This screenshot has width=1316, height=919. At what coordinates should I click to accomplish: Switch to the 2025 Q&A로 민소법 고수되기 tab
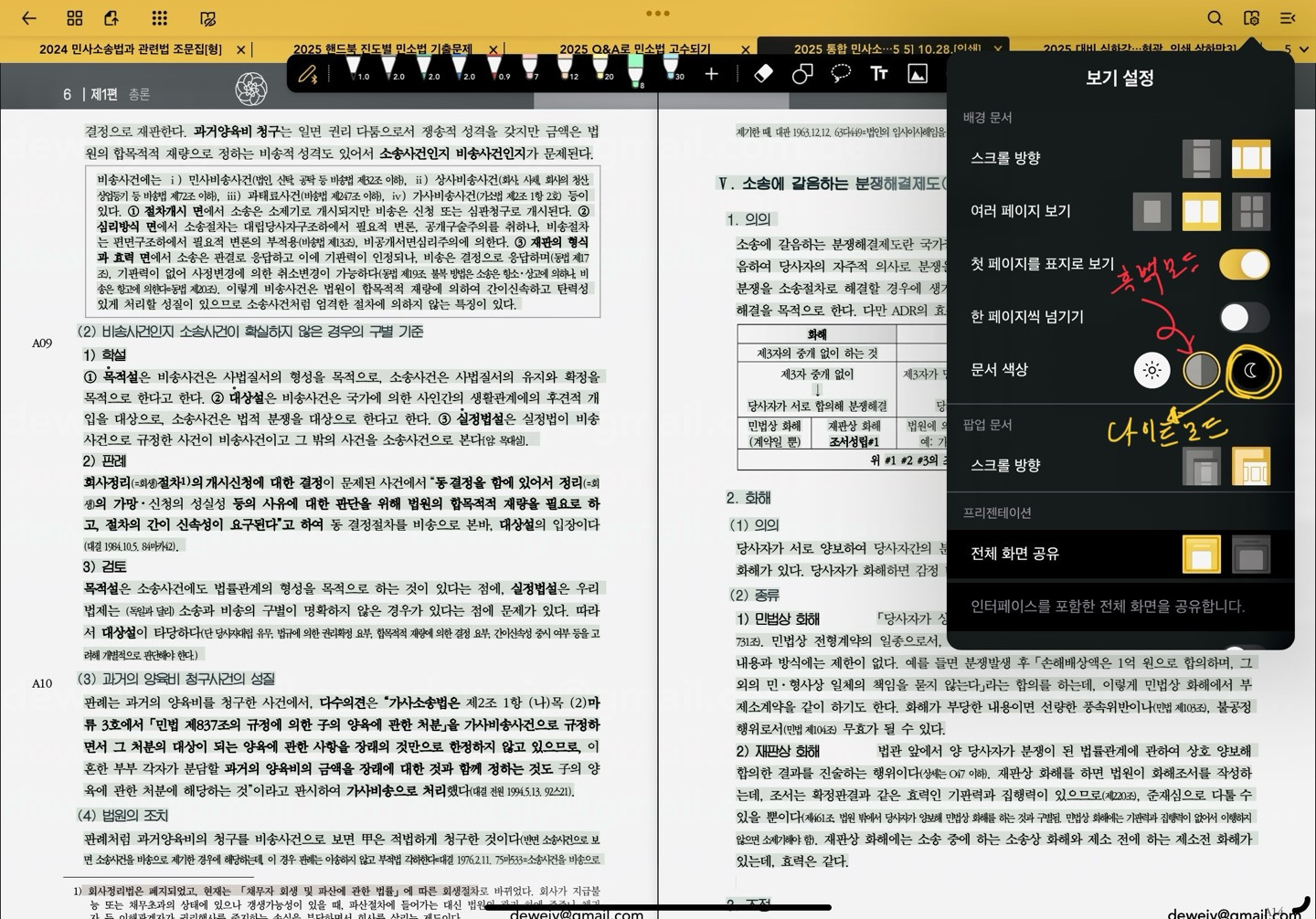(x=634, y=49)
